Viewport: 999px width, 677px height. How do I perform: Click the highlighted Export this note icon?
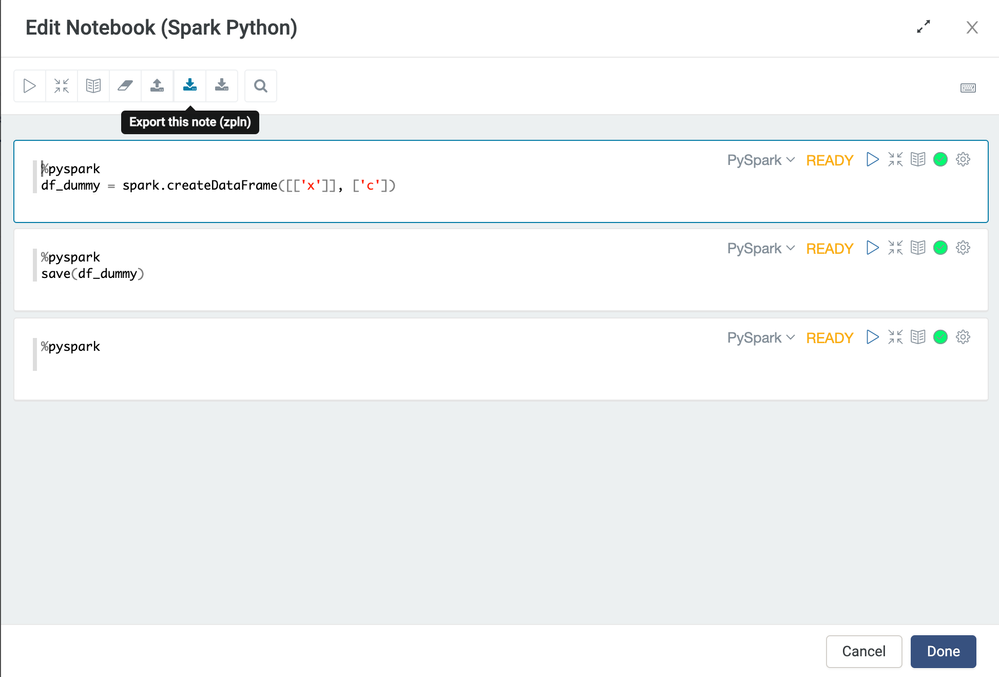[x=189, y=86]
